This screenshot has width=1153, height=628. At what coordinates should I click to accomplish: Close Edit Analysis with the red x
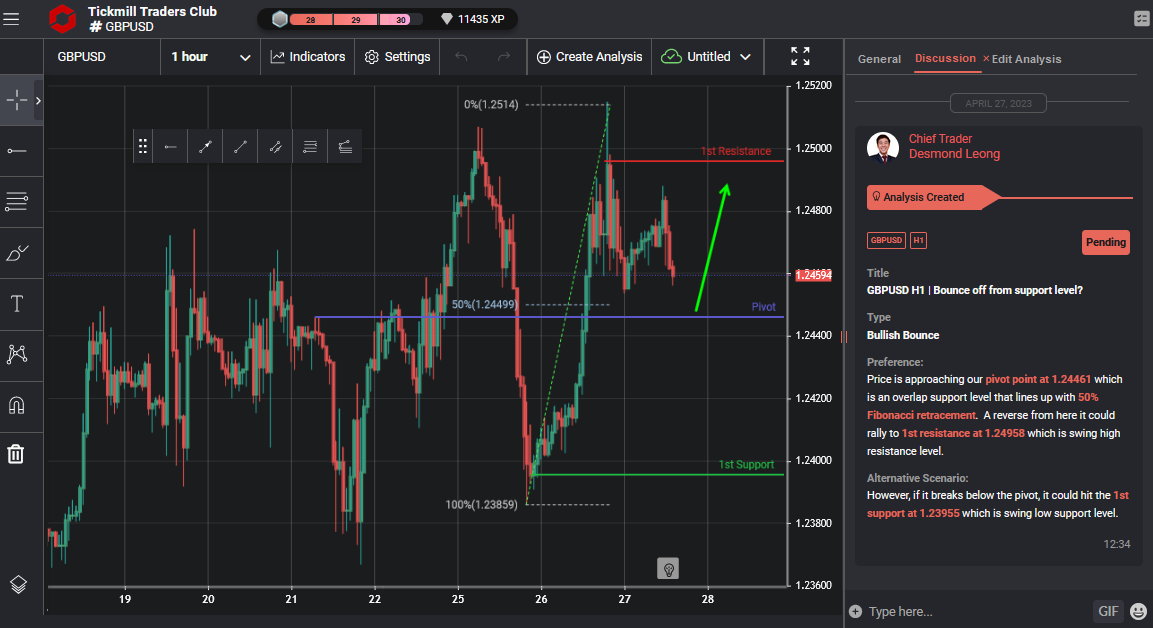tap(986, 59)
